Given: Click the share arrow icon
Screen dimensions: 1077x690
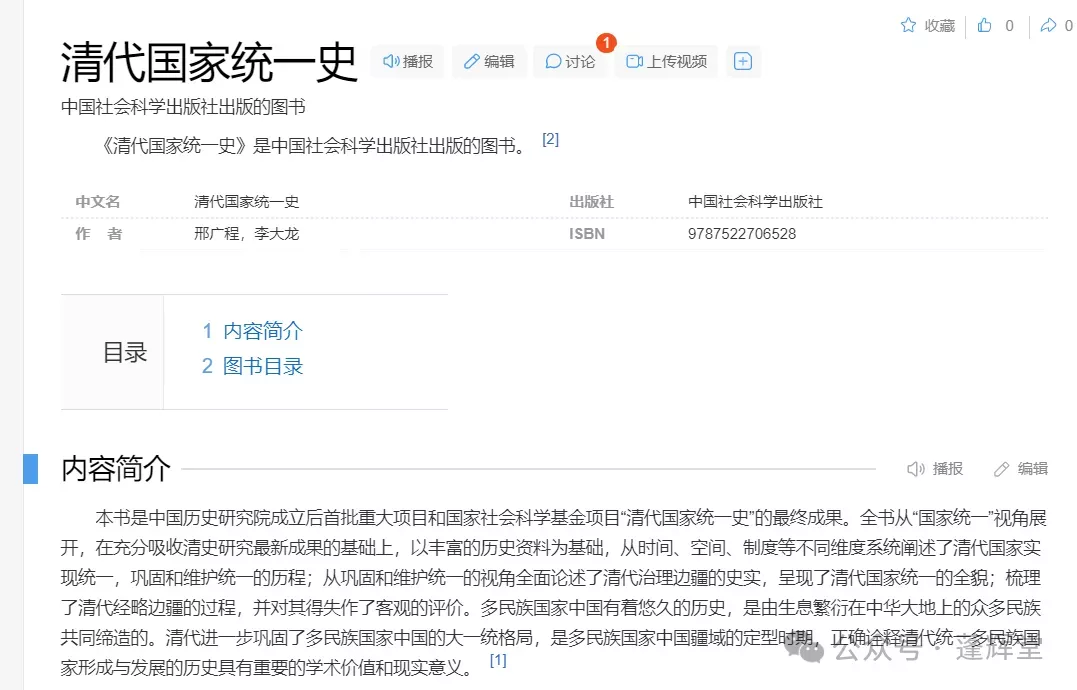Looking at the screenshot, I should [1048, 25].
